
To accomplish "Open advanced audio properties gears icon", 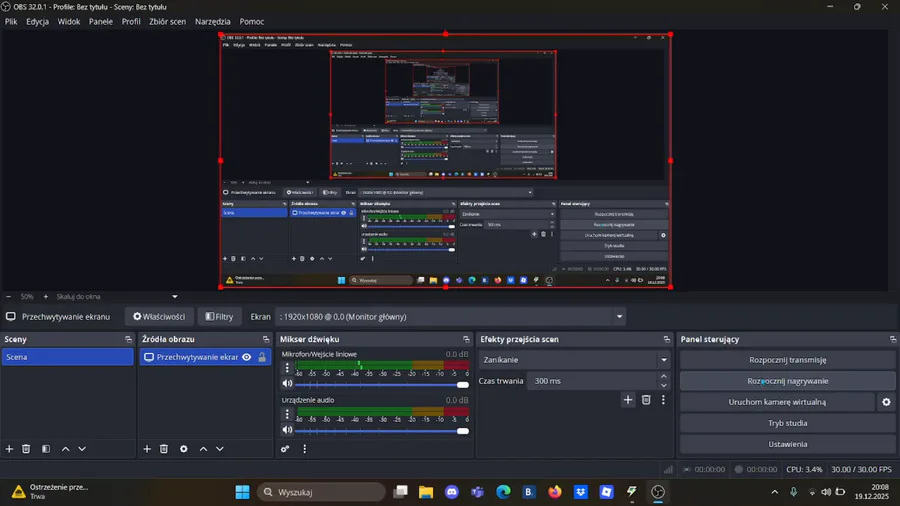I will [x=285, y=449].
